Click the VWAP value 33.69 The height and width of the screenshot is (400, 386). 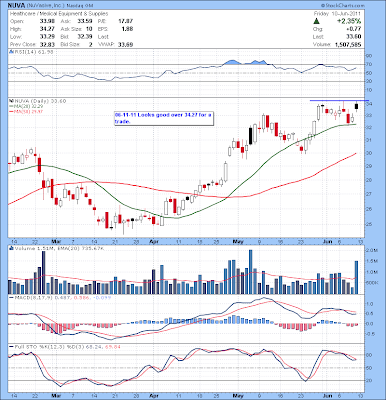(126, 44)
